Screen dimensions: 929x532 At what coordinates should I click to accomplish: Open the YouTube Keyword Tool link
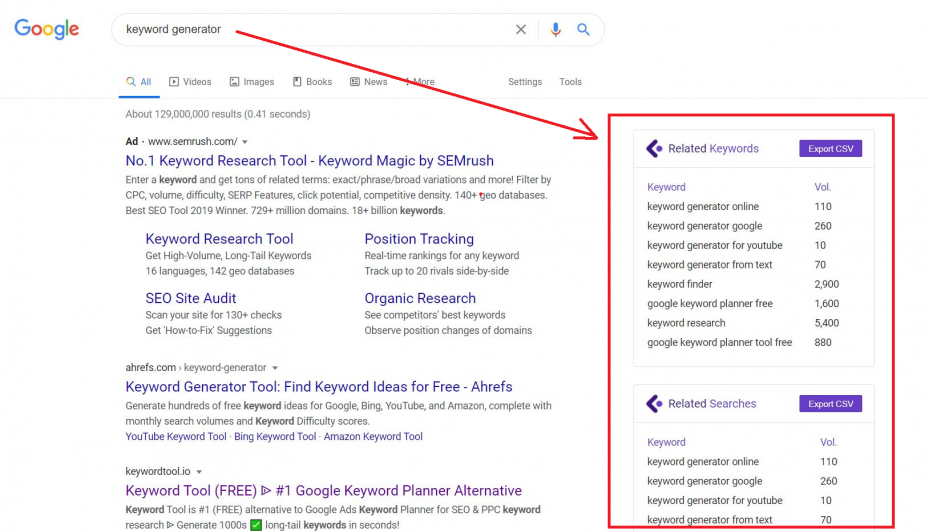[x=176, y=437]
